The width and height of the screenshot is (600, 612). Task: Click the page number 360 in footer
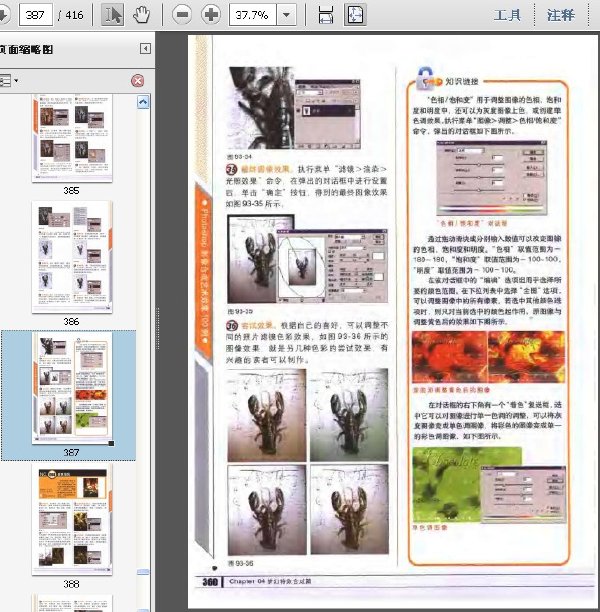point(210,582)
